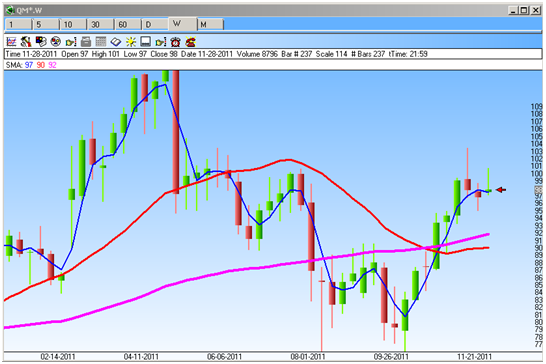Switch to the 60 minute tab
Image resolution: width=546 pixels, height=364 pixels.
click(128, 24)
